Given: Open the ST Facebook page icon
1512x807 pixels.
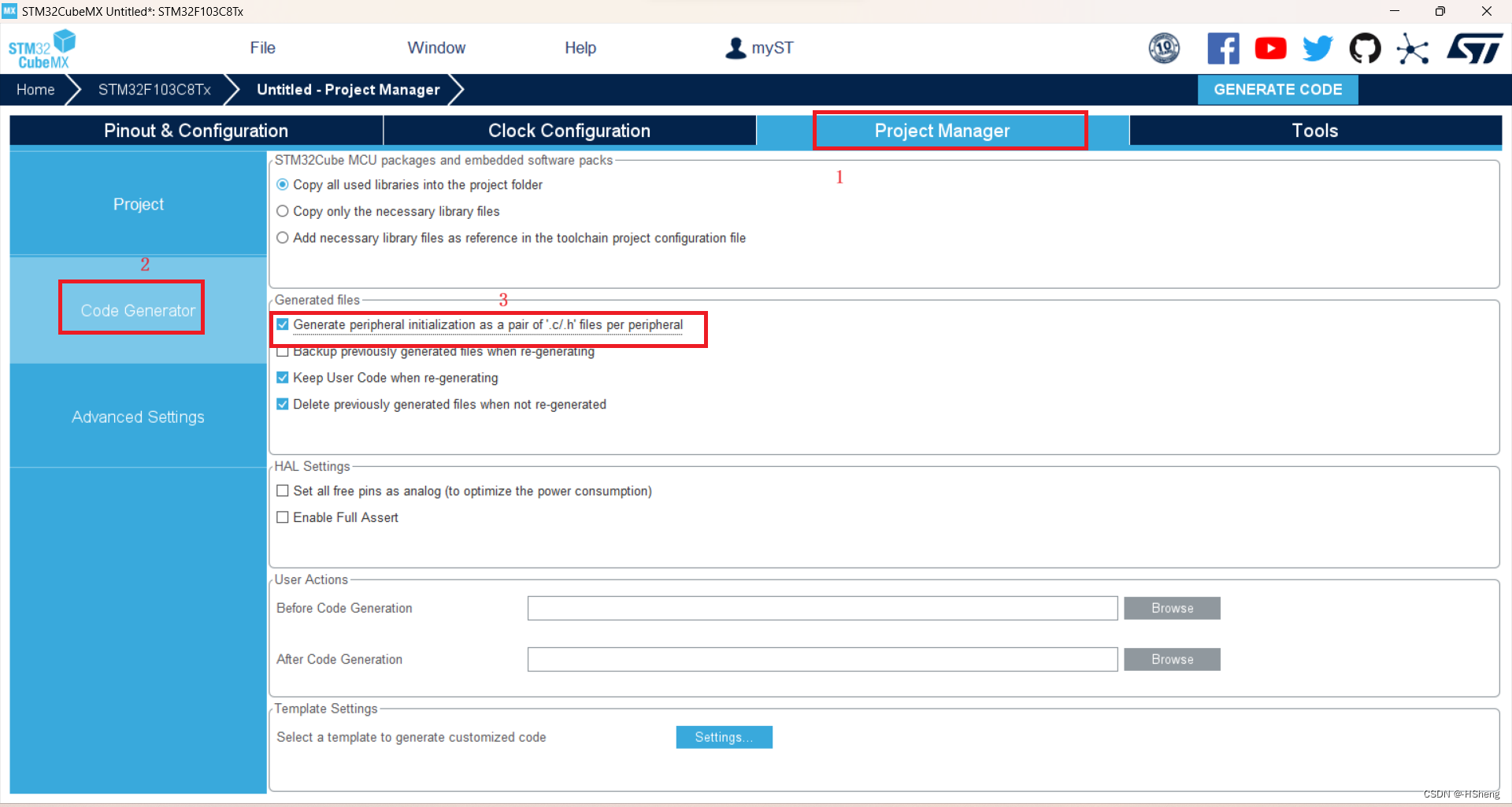Looking at the screenshot, I should [1223, 49].
